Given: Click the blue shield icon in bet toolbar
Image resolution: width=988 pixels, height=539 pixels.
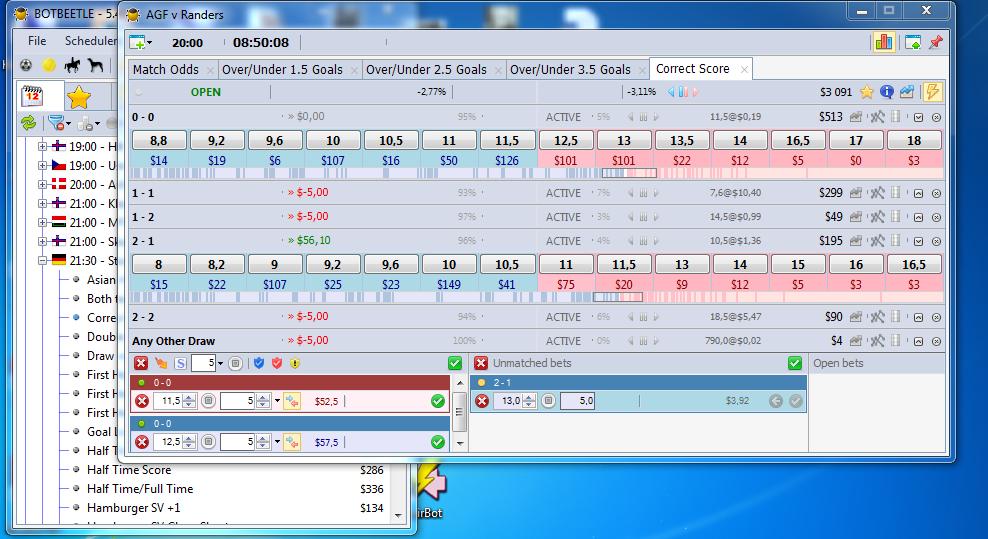Looking at the screenshot, I should click(x=259, y=363).
